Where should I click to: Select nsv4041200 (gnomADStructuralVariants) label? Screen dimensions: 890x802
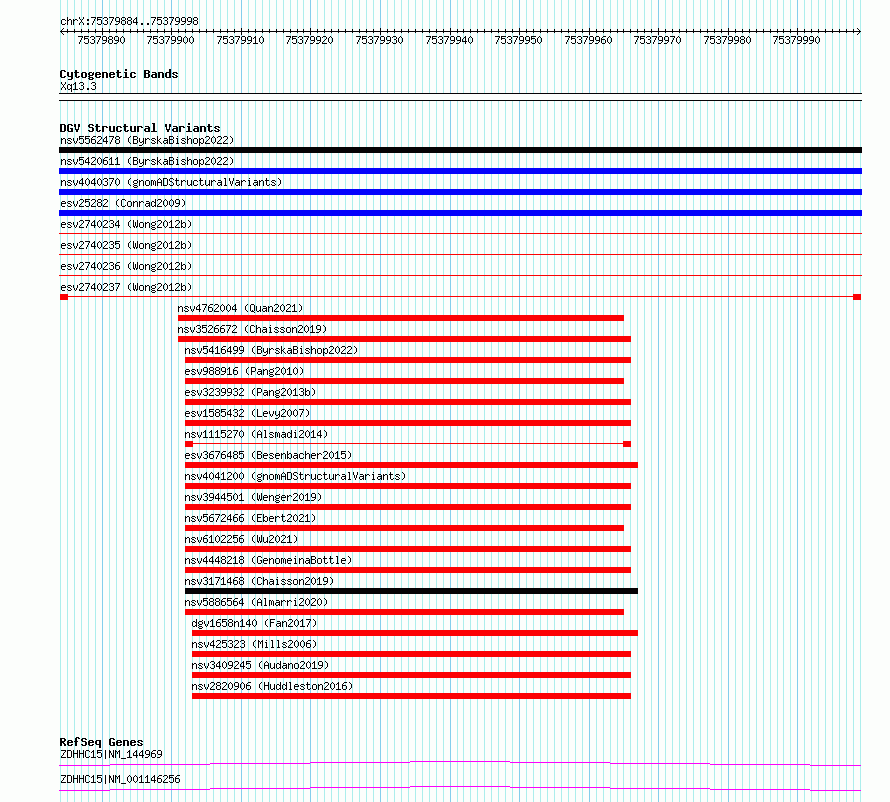tap(295, 476)
